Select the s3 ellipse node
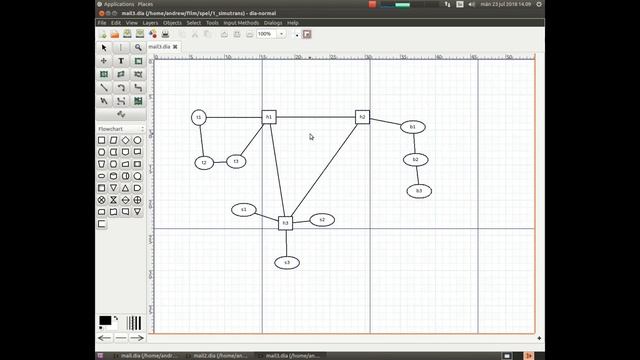This screenshot has height=360, width=640. (x=287, y=262)
